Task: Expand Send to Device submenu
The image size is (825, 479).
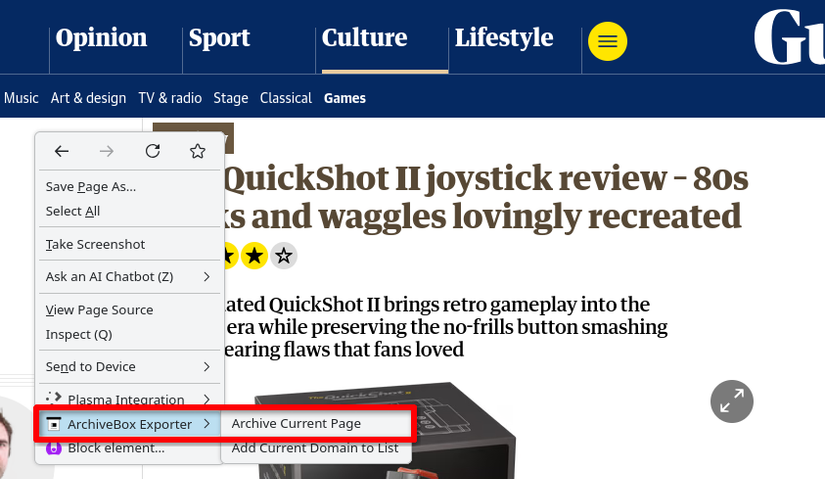Action: pyautogui.click(x=129, y=366)
